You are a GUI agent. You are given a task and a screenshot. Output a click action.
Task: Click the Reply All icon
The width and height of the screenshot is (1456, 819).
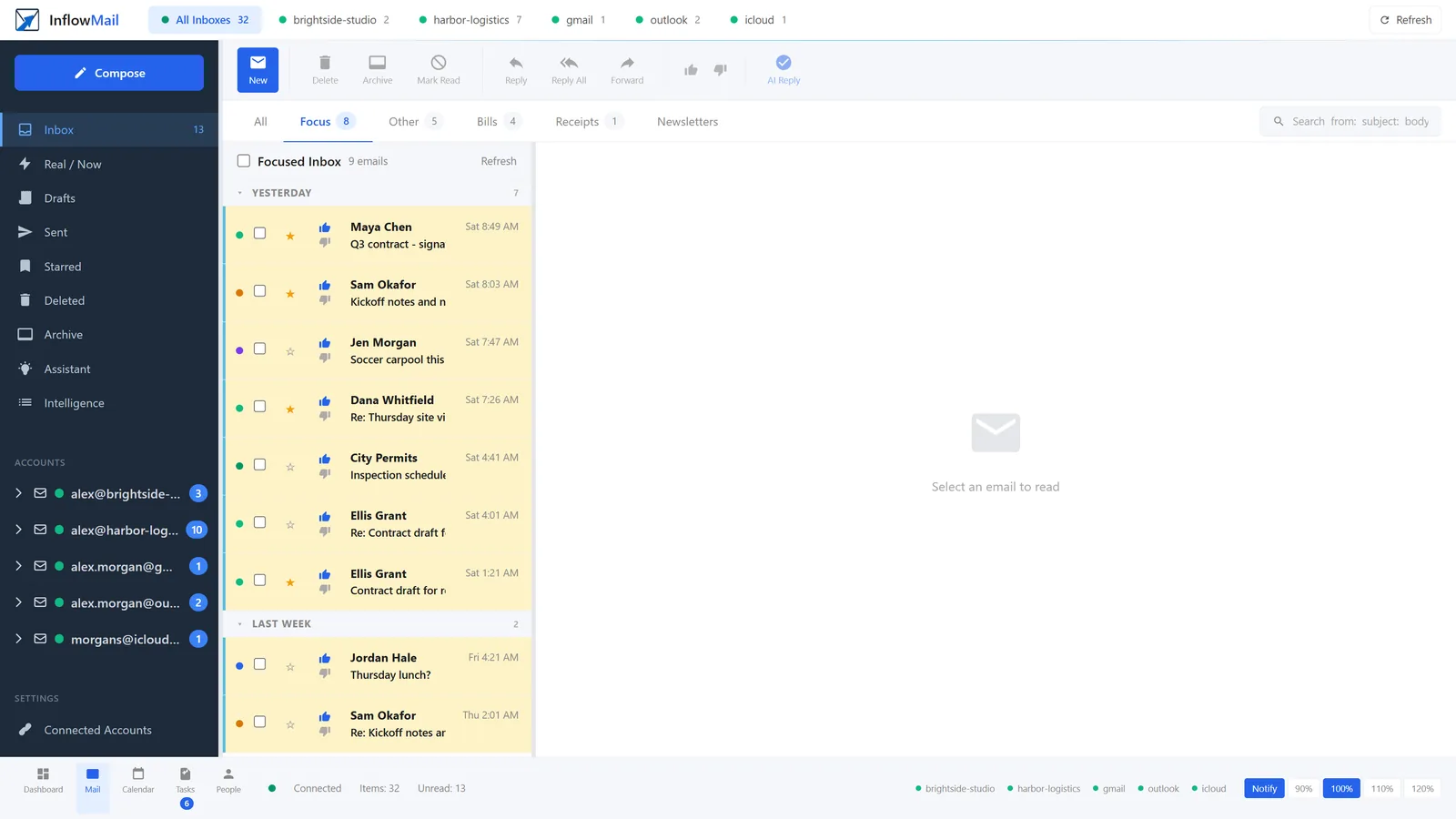(x=569, y=63)
